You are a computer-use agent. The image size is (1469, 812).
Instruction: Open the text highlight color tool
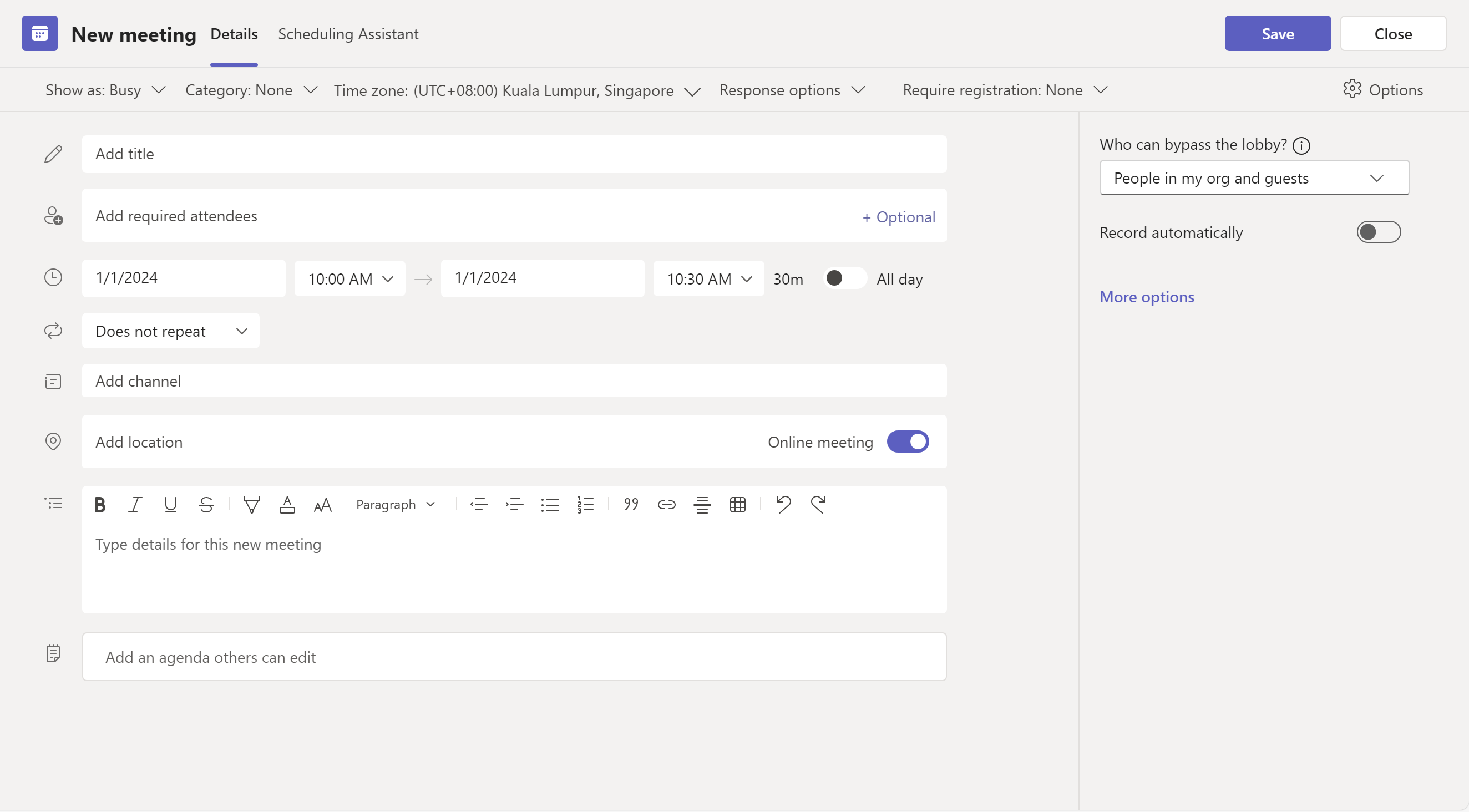251,505
